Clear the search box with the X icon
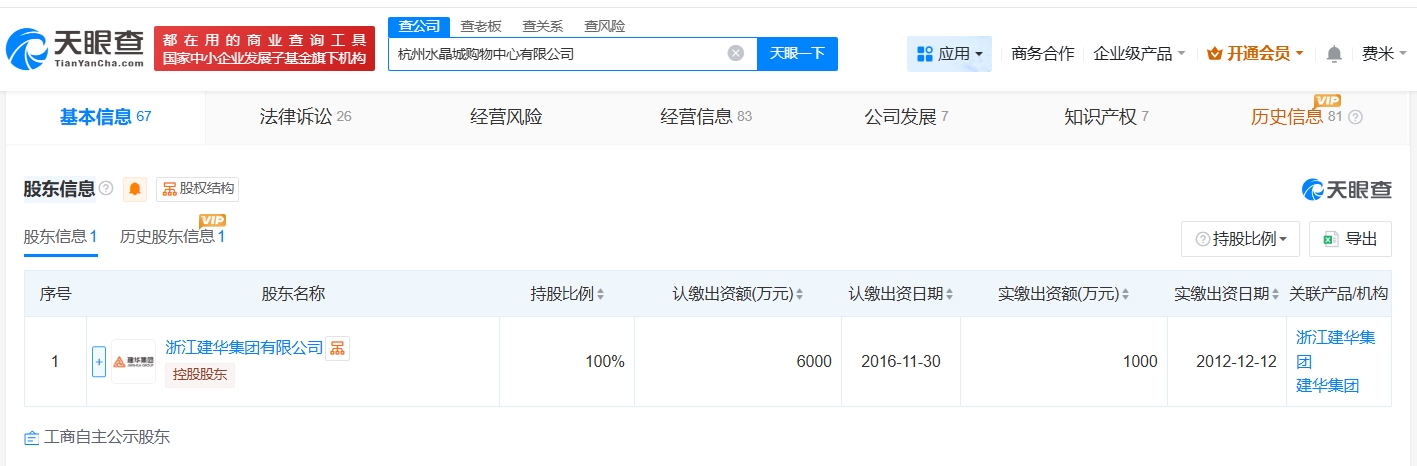 [735, 54]
